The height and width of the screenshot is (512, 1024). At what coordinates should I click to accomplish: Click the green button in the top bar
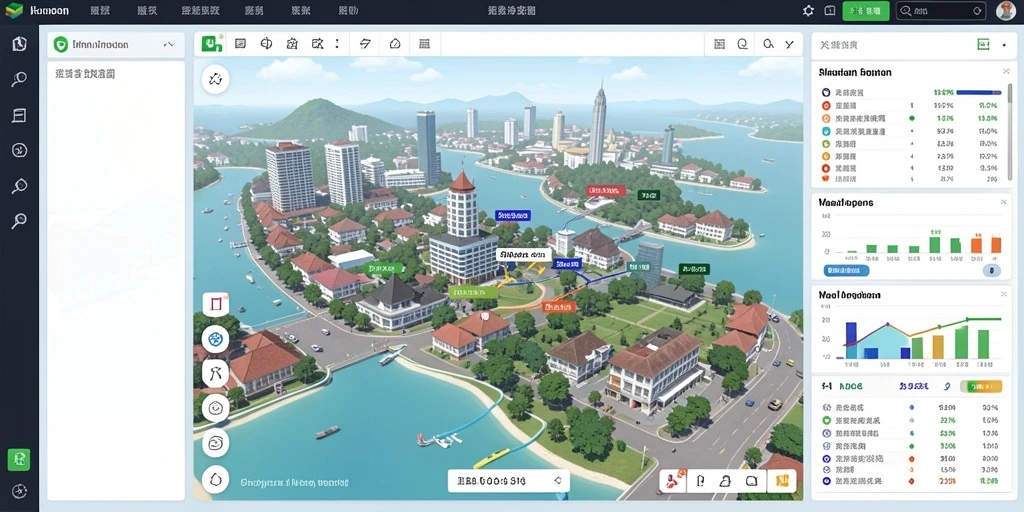pyautogui.click(x=866, y=10)
